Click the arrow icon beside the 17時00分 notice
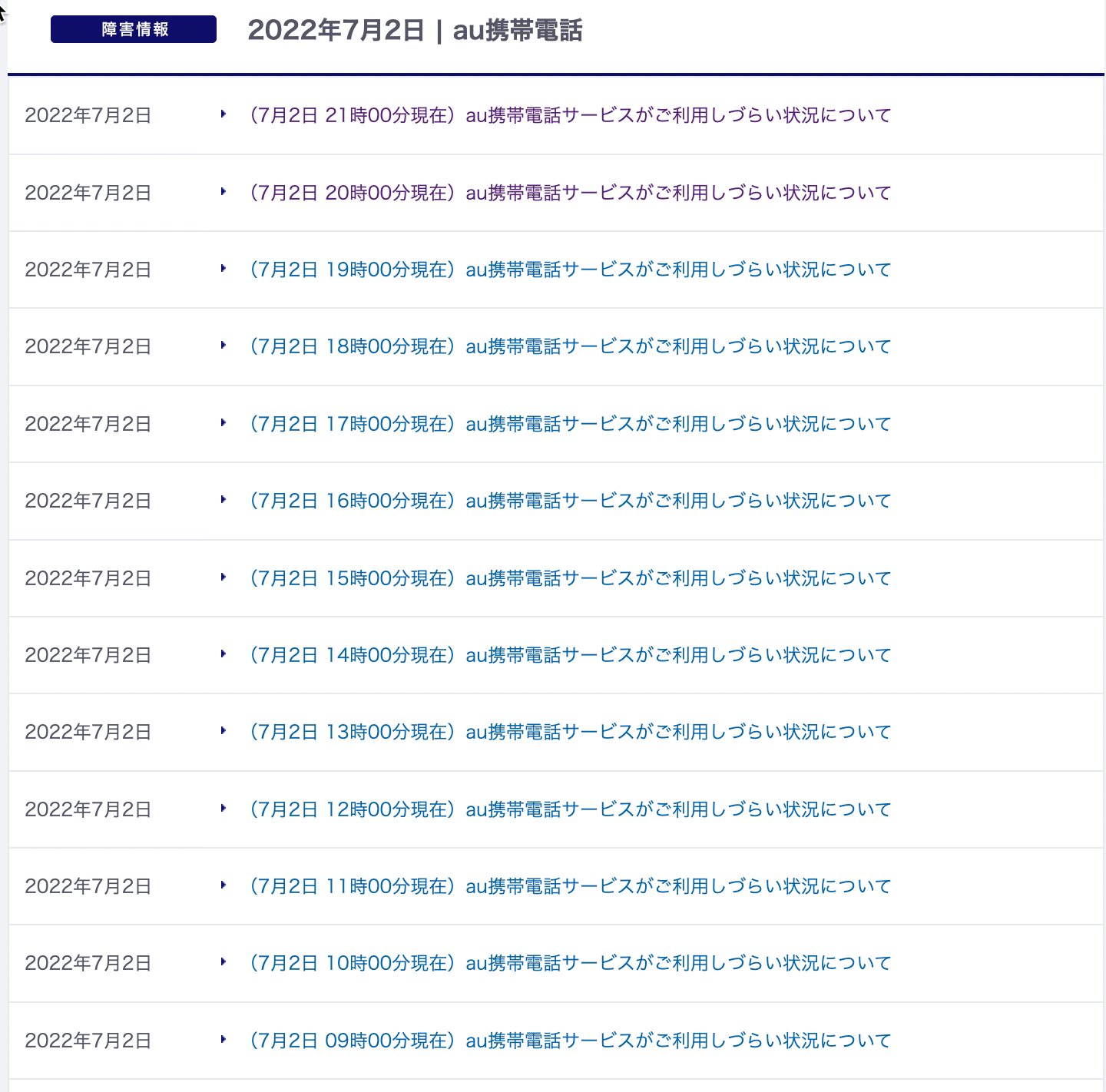The height and width of the screenshot is (1092, 1106). 223,422
